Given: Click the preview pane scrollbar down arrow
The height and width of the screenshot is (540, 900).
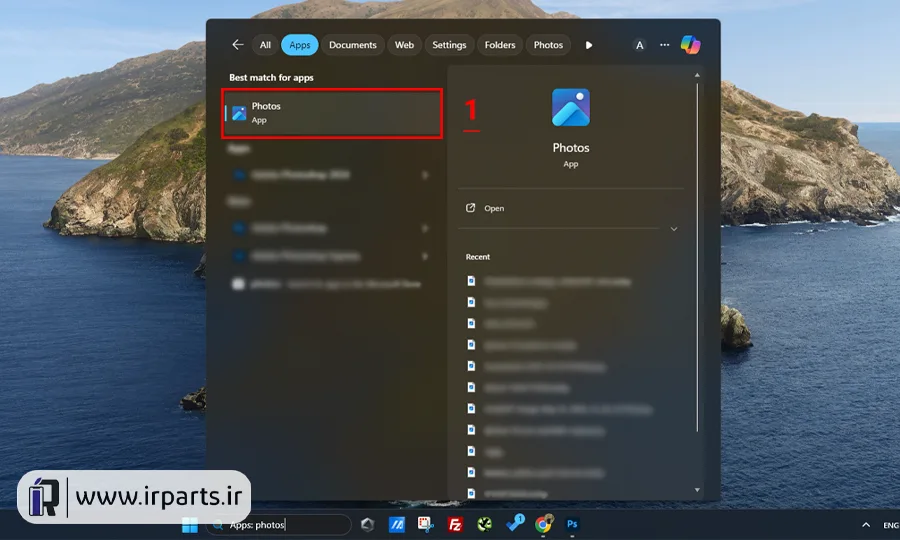Looking at the screenshot, I should pos(697,490).
